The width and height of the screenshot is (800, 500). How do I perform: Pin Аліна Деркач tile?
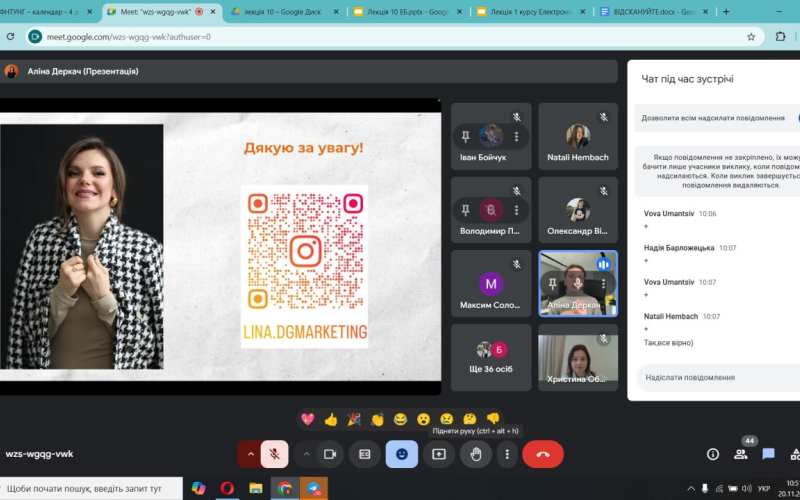click(553, 284)
